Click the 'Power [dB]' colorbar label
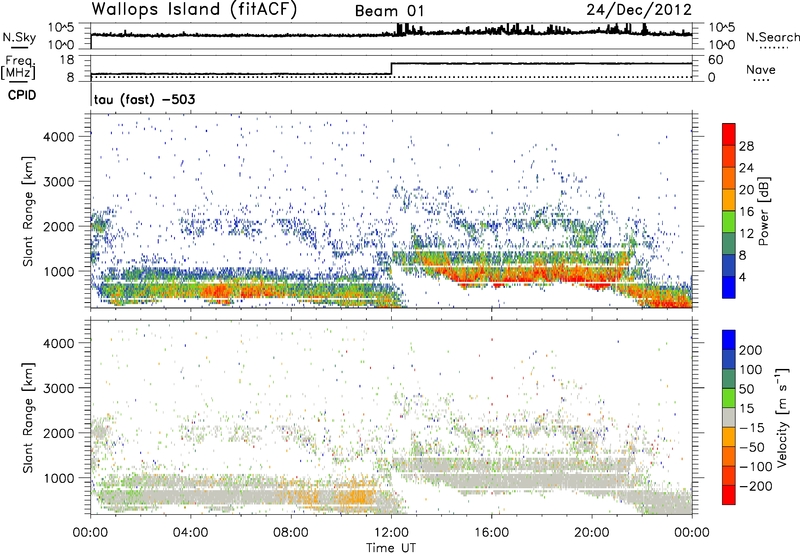800x554 pixels. click(x=764, y=211)
